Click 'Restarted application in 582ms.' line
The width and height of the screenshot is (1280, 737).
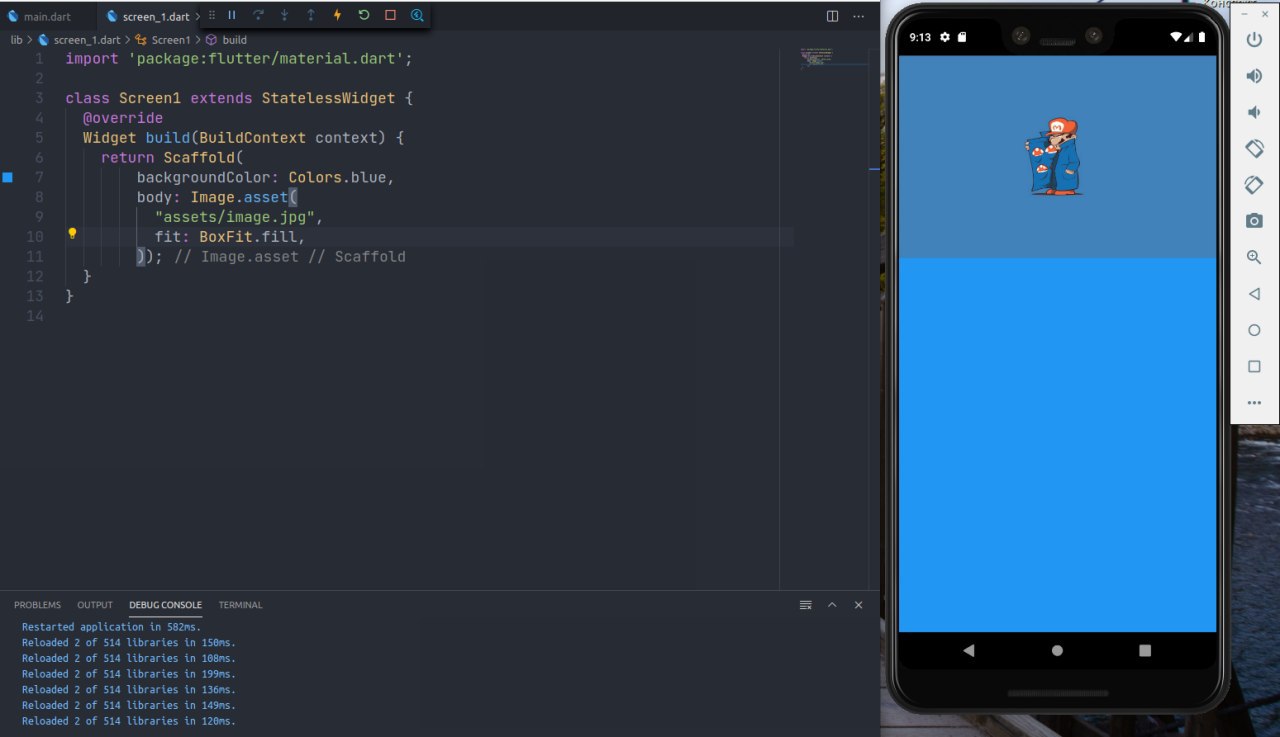(x=112, y=627)
